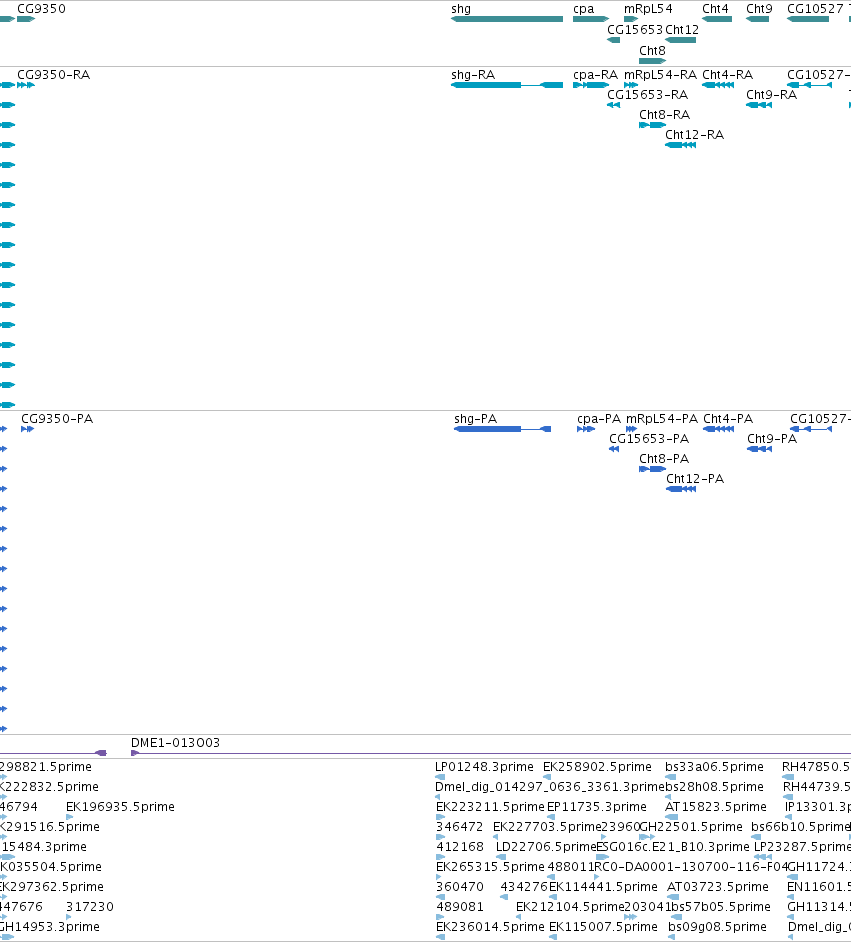Click the cpa-PA protein label

click(x=599, y=419)
